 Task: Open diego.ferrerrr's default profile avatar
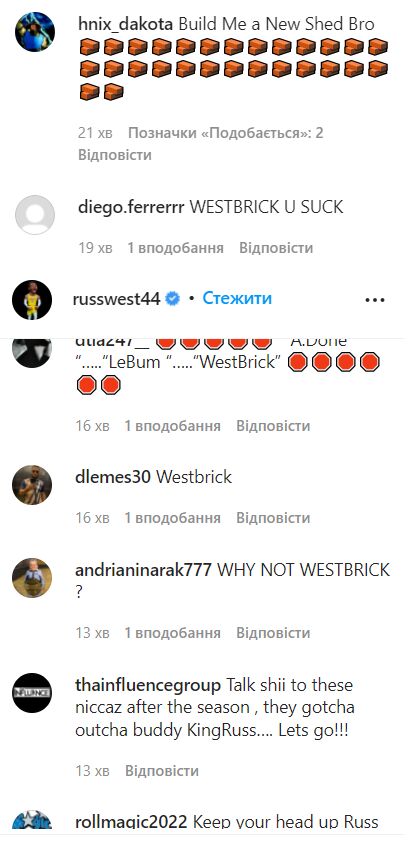point(35,215)
